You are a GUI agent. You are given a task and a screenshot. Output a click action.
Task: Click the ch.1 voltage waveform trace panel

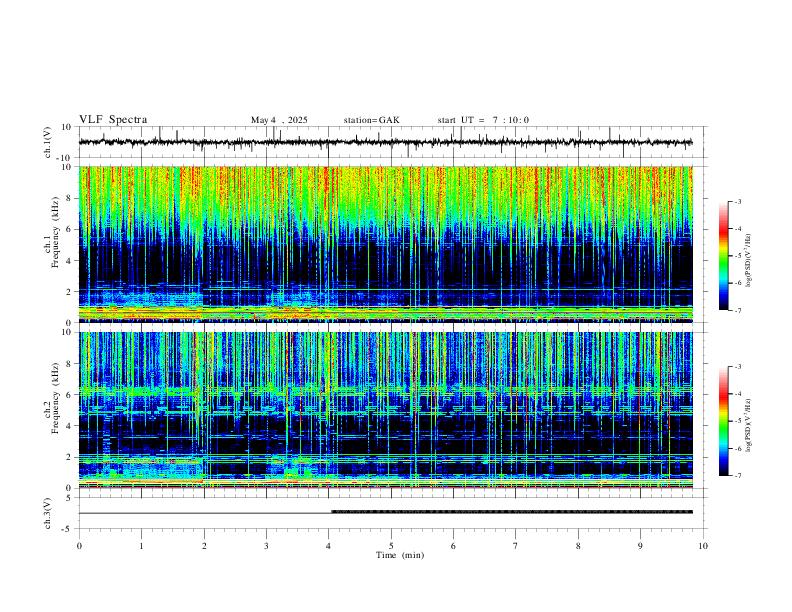(x=392, y=142)
